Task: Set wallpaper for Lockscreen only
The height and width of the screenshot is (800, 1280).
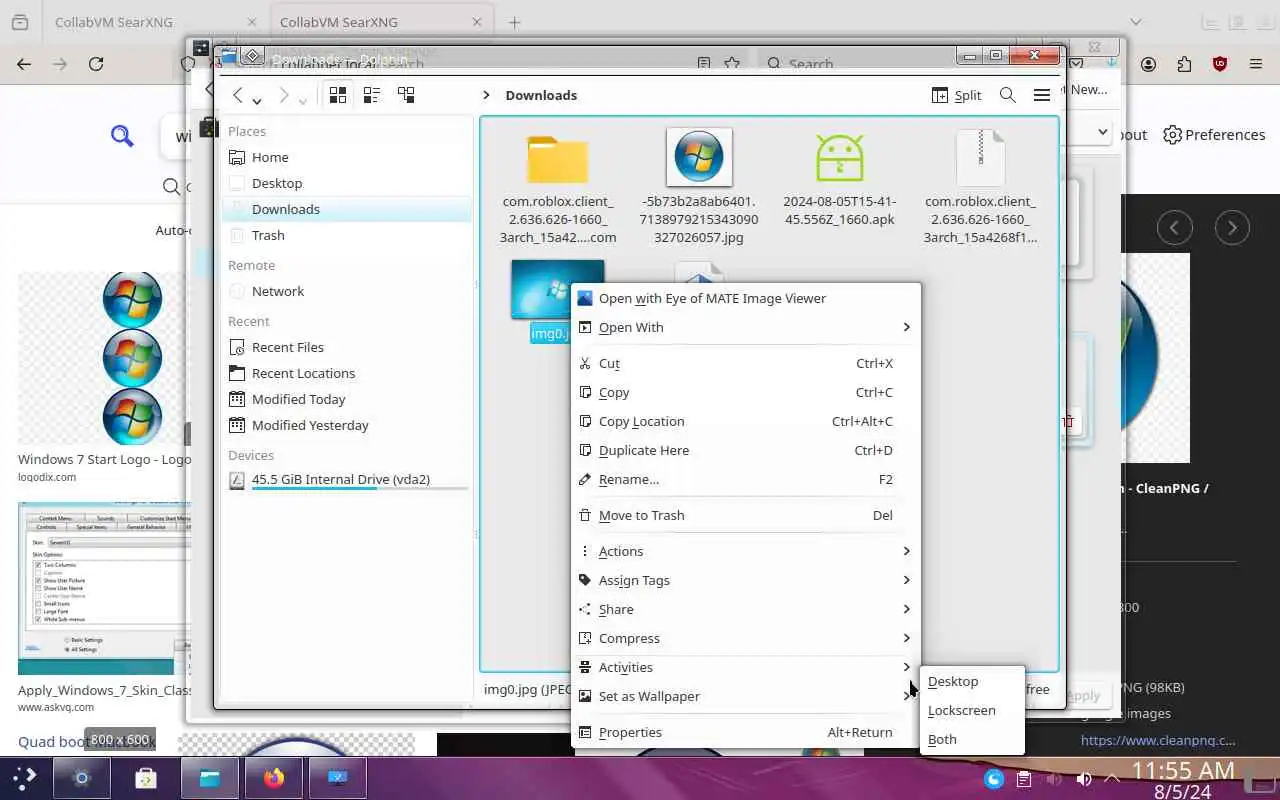Action: point(972,710)
